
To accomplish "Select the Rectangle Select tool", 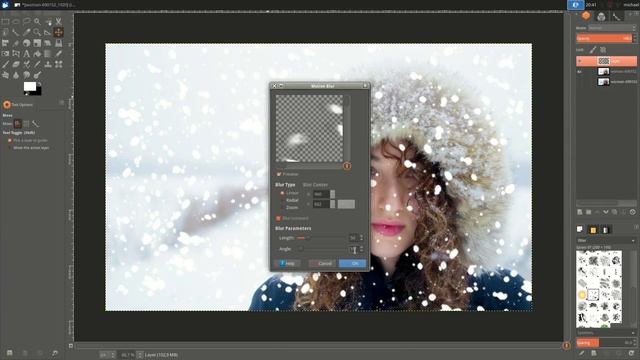I will [x=5, y=21].
